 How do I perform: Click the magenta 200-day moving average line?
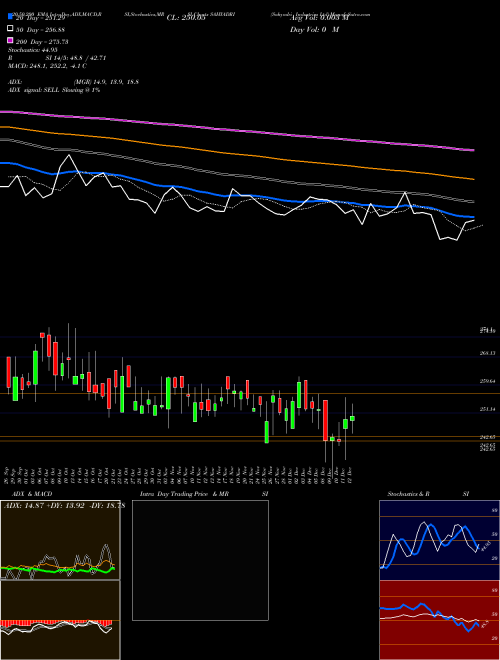tap(236, 129)
